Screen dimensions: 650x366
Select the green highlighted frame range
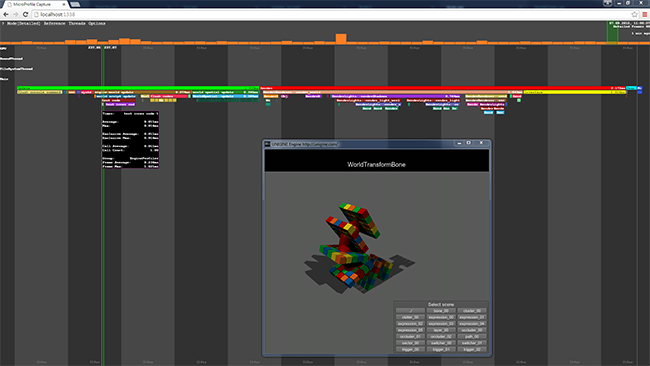(612, 32)
